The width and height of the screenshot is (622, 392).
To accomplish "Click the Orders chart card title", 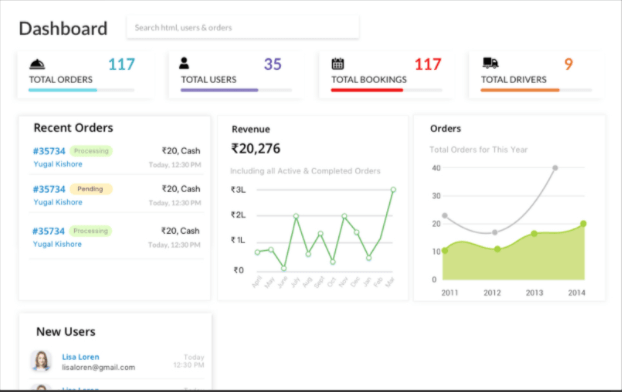I will pos(445,129).
